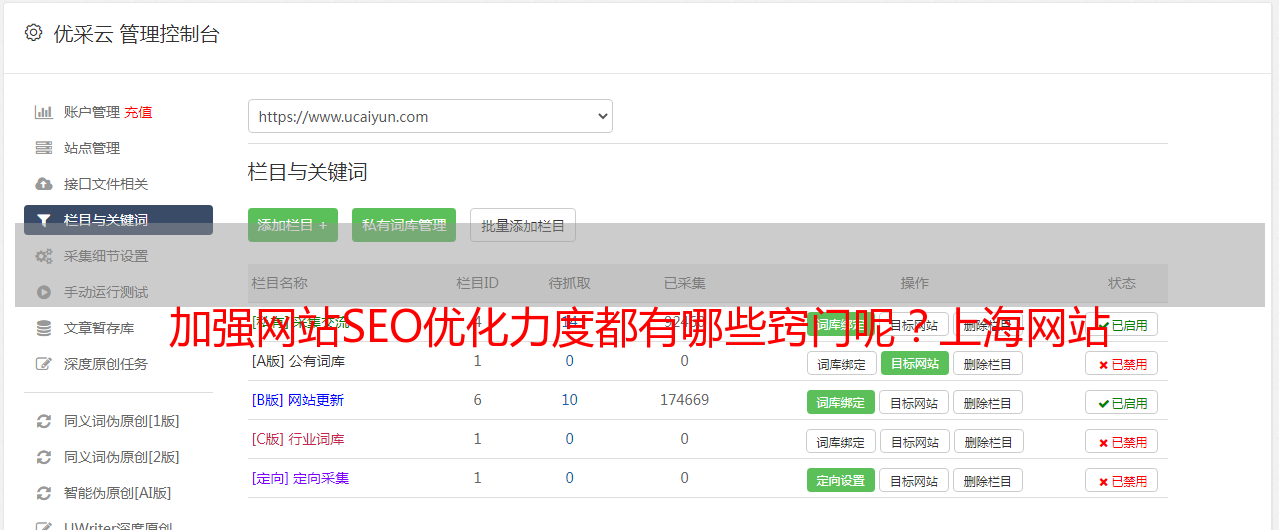Click 目标网站 in the 定向采集 row
Viewport: 1279px width, 530px height.
[914, 480]
